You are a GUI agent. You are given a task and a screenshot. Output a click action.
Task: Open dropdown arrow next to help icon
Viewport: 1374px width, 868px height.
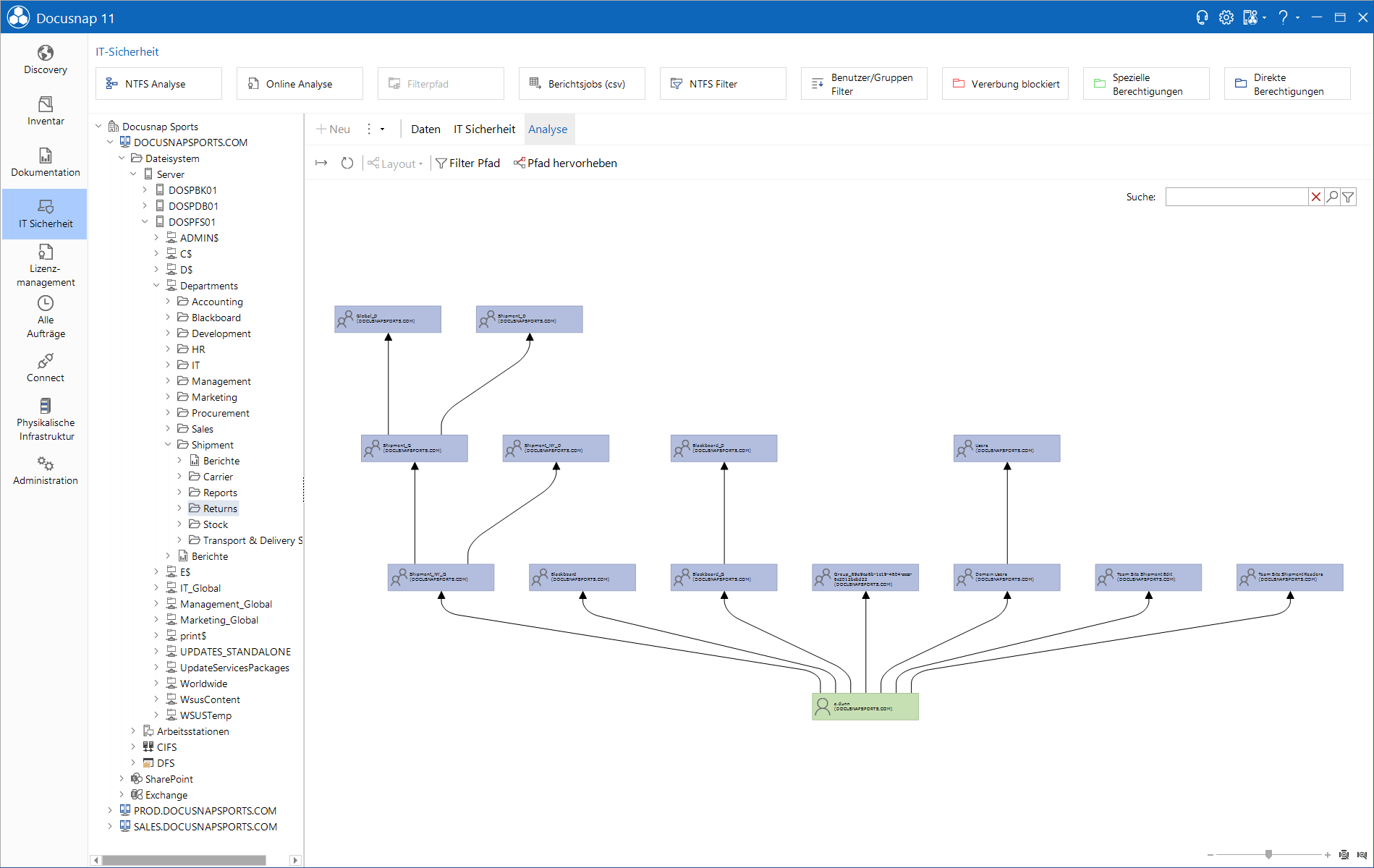pos(1297,17)
